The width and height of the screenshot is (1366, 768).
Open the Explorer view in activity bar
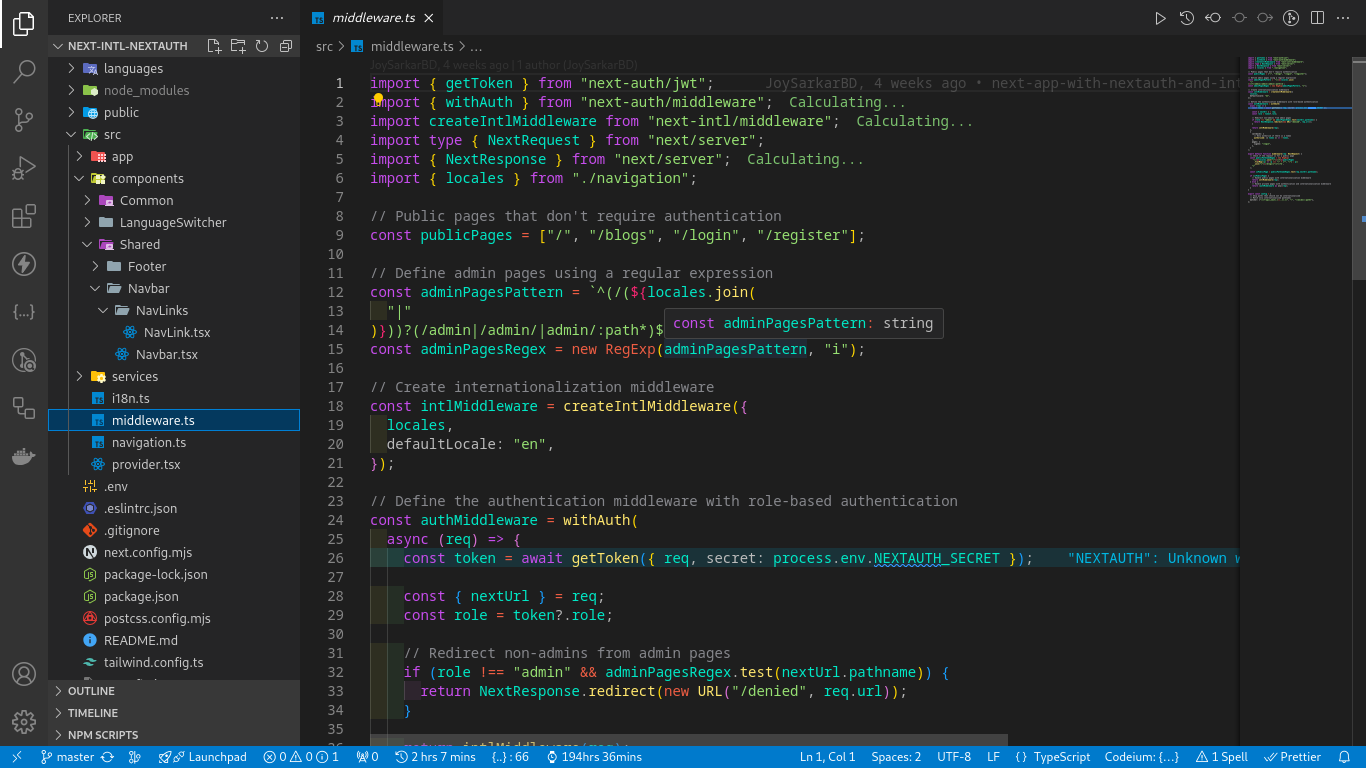point(24,24)
